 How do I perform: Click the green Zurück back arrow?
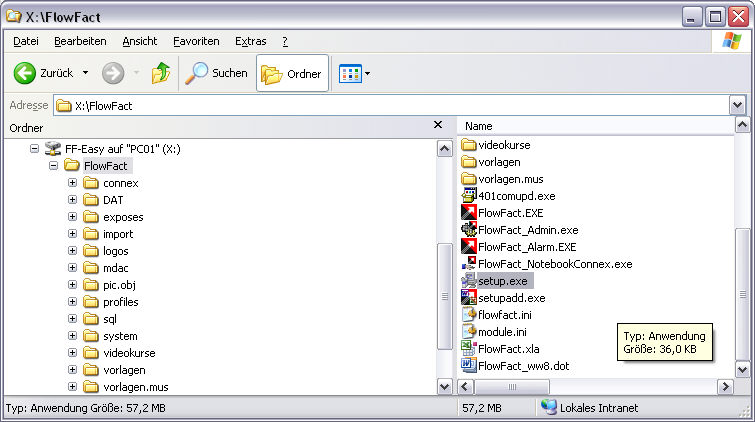25,73
